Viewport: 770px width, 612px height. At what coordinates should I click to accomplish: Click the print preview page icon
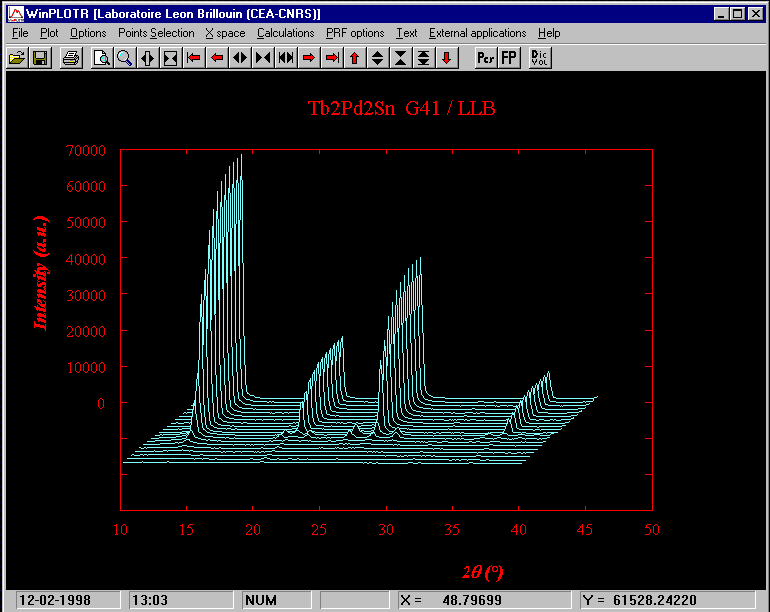click(x=101, y=58)
